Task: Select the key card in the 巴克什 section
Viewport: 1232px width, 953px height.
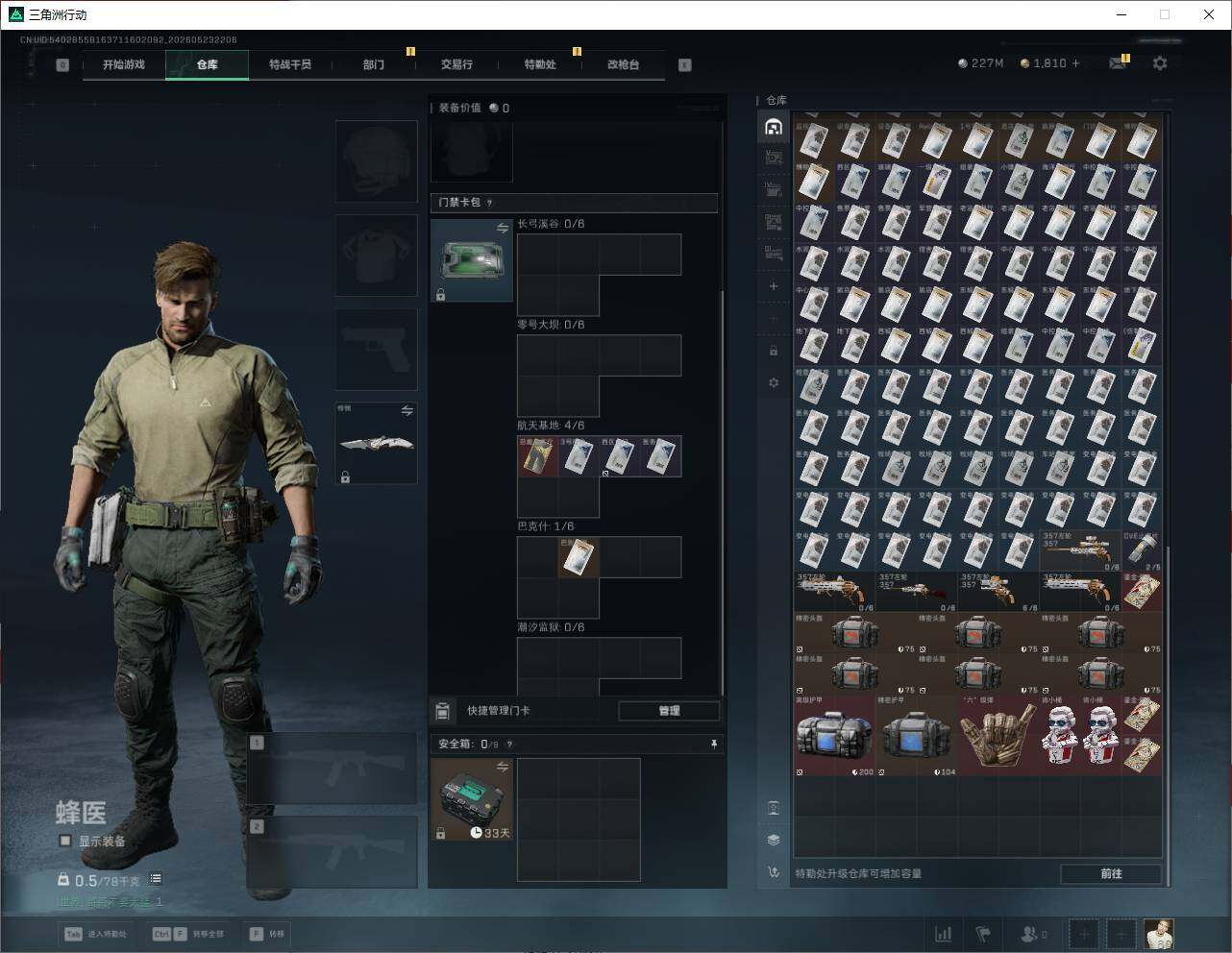Action: click(x=579, y=557)
